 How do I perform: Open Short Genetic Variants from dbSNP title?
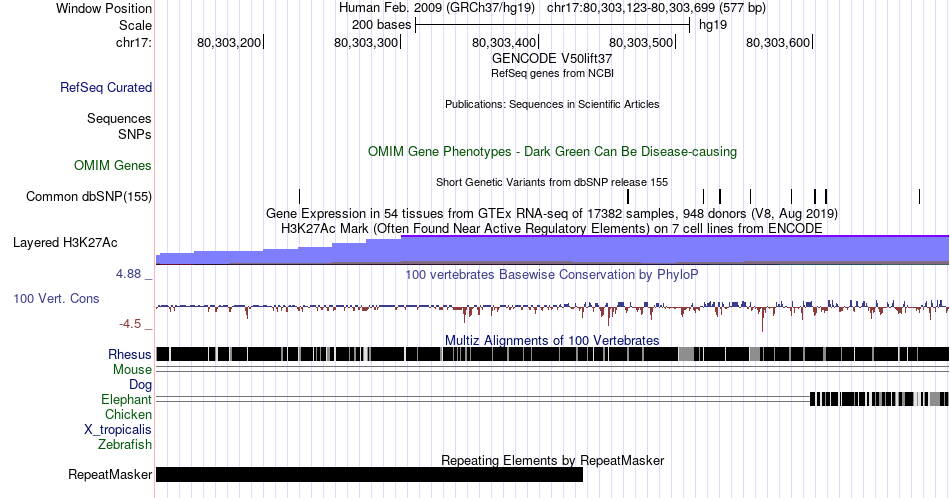(x=552, y=182)
